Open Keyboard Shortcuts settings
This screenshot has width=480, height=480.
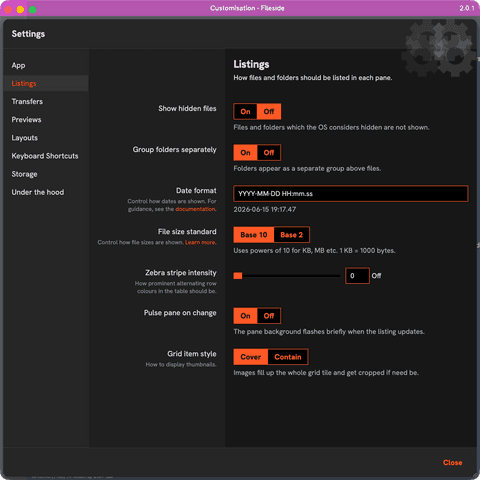pyautogui.click(x=45, y=156)
